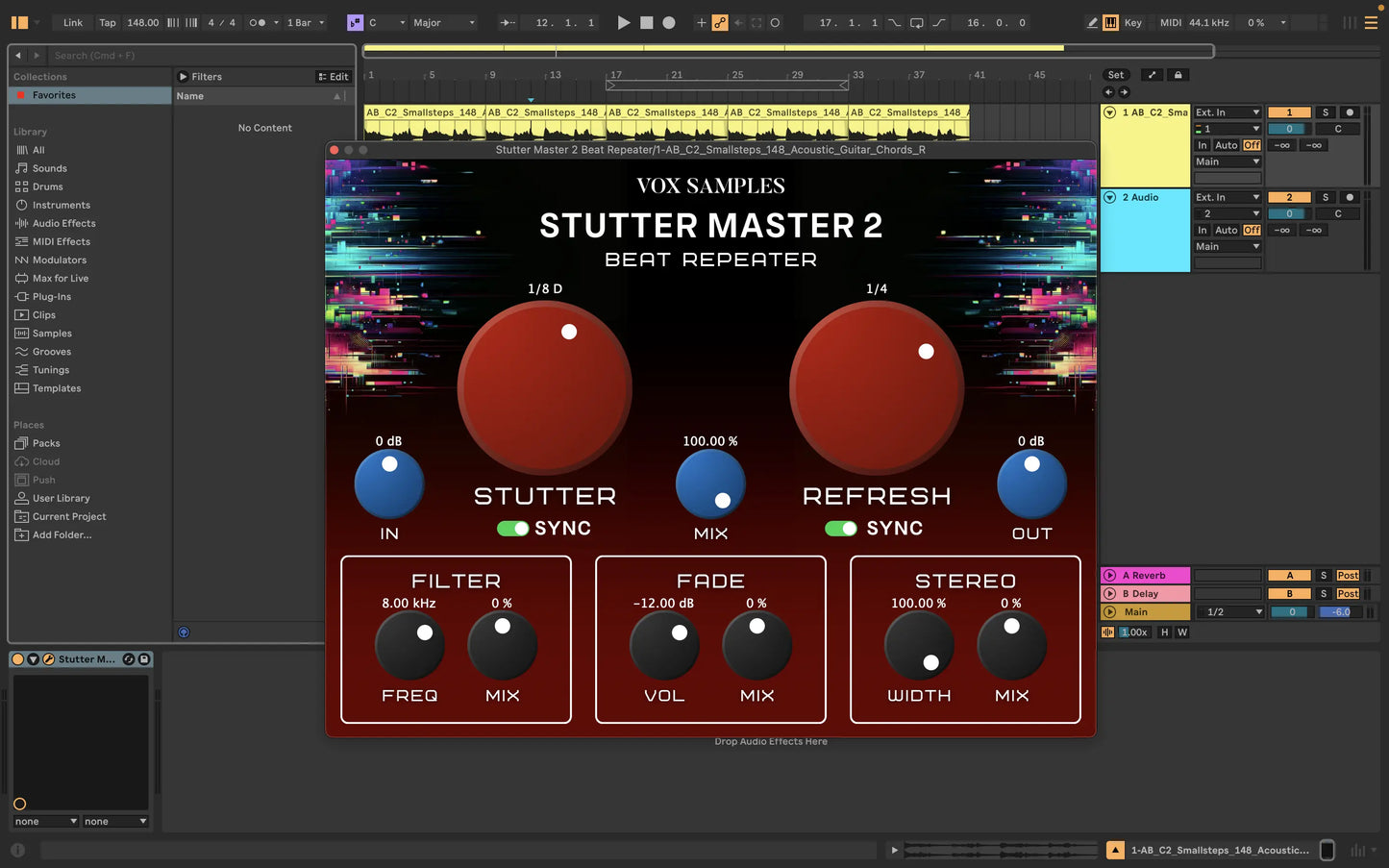Image resolution: width=1389 pixels, height=868 pixels.
Task: Click the browser search field
Action: pyautogui.click(x=202, y=56)
